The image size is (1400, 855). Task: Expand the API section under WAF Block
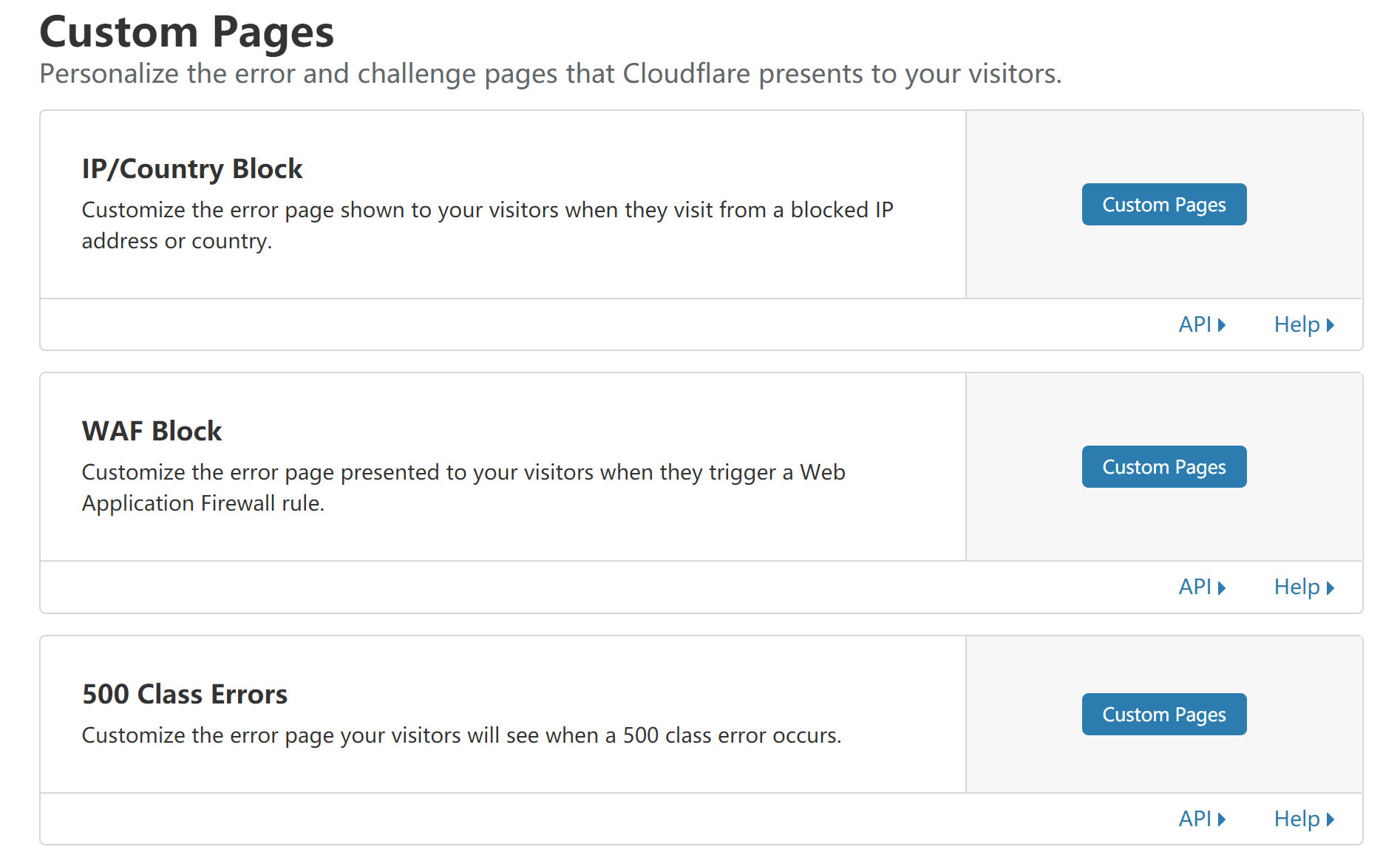coord(1203,587)
